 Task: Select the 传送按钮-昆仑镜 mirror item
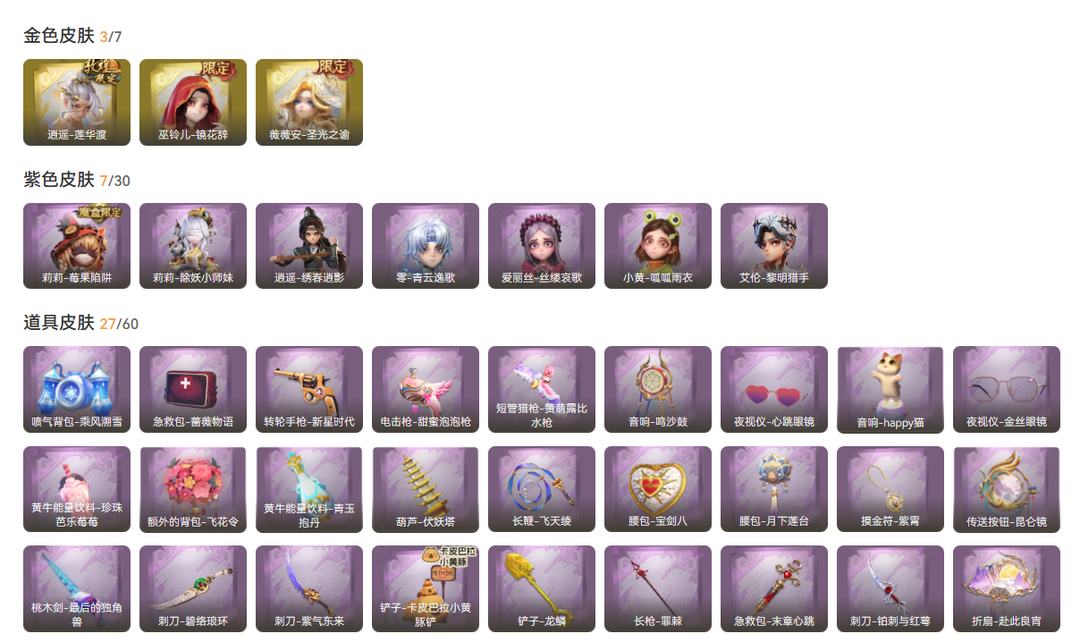click(x=1006, y=490)
